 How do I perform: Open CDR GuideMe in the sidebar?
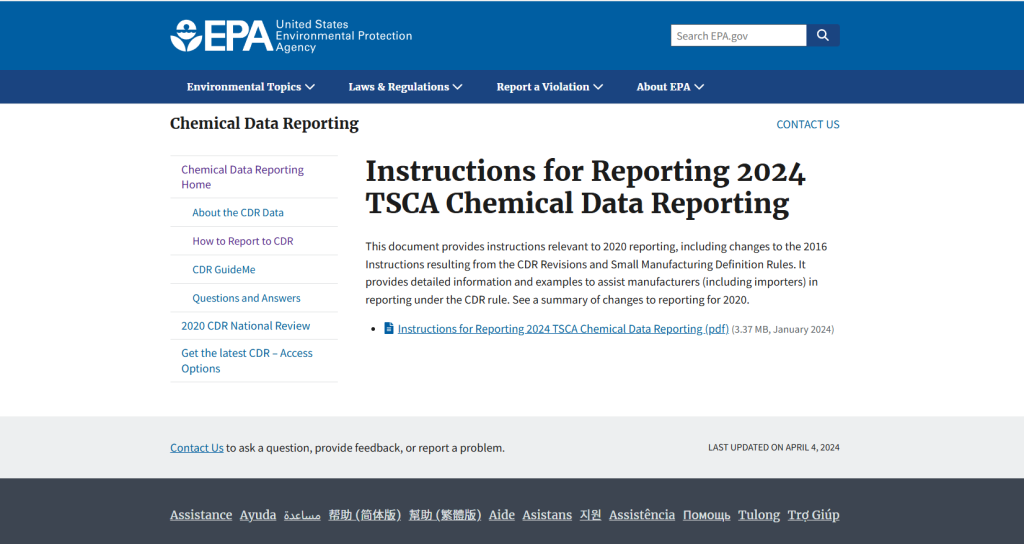click(223, 269)
